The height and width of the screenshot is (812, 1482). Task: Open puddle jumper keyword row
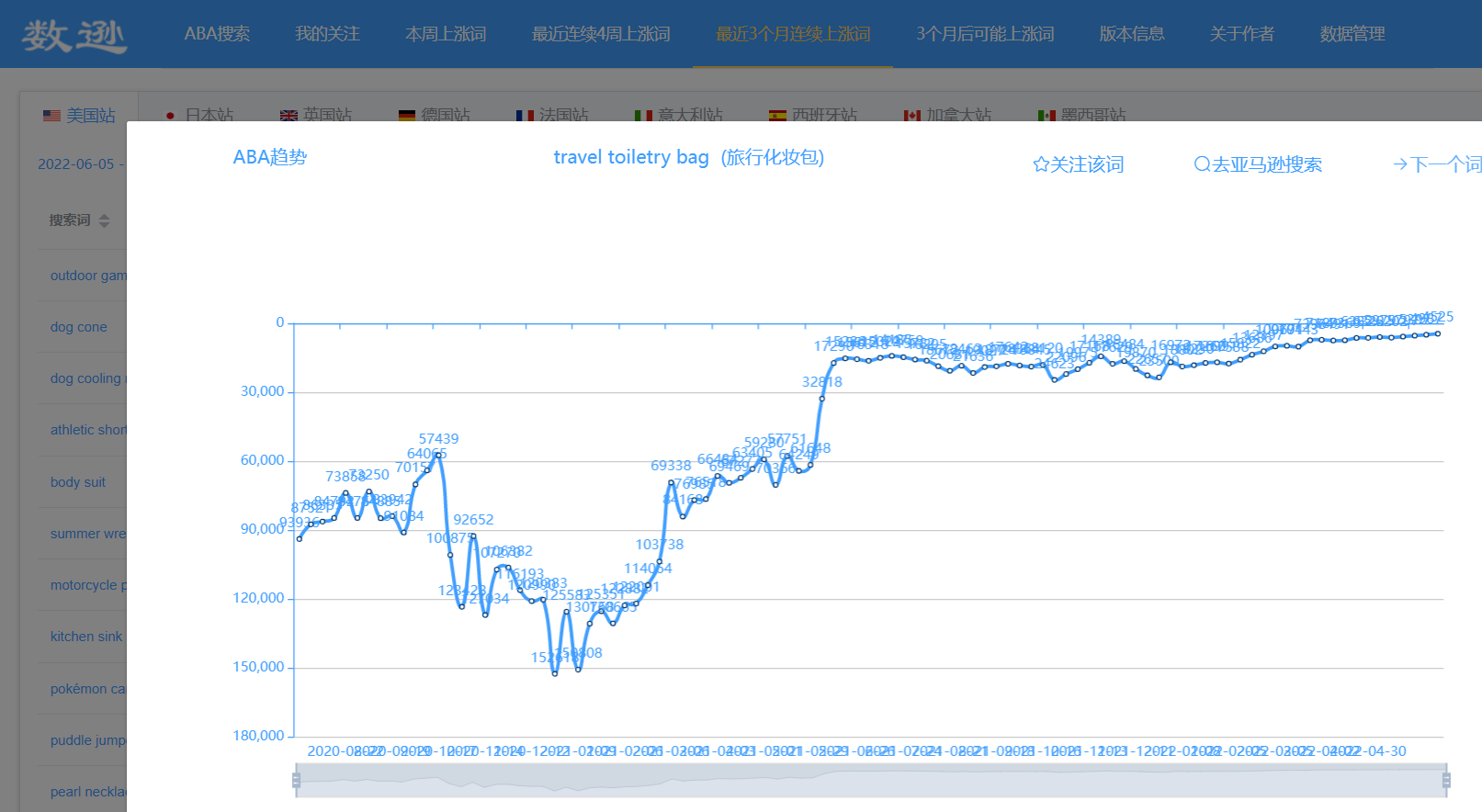pos(88,740)
